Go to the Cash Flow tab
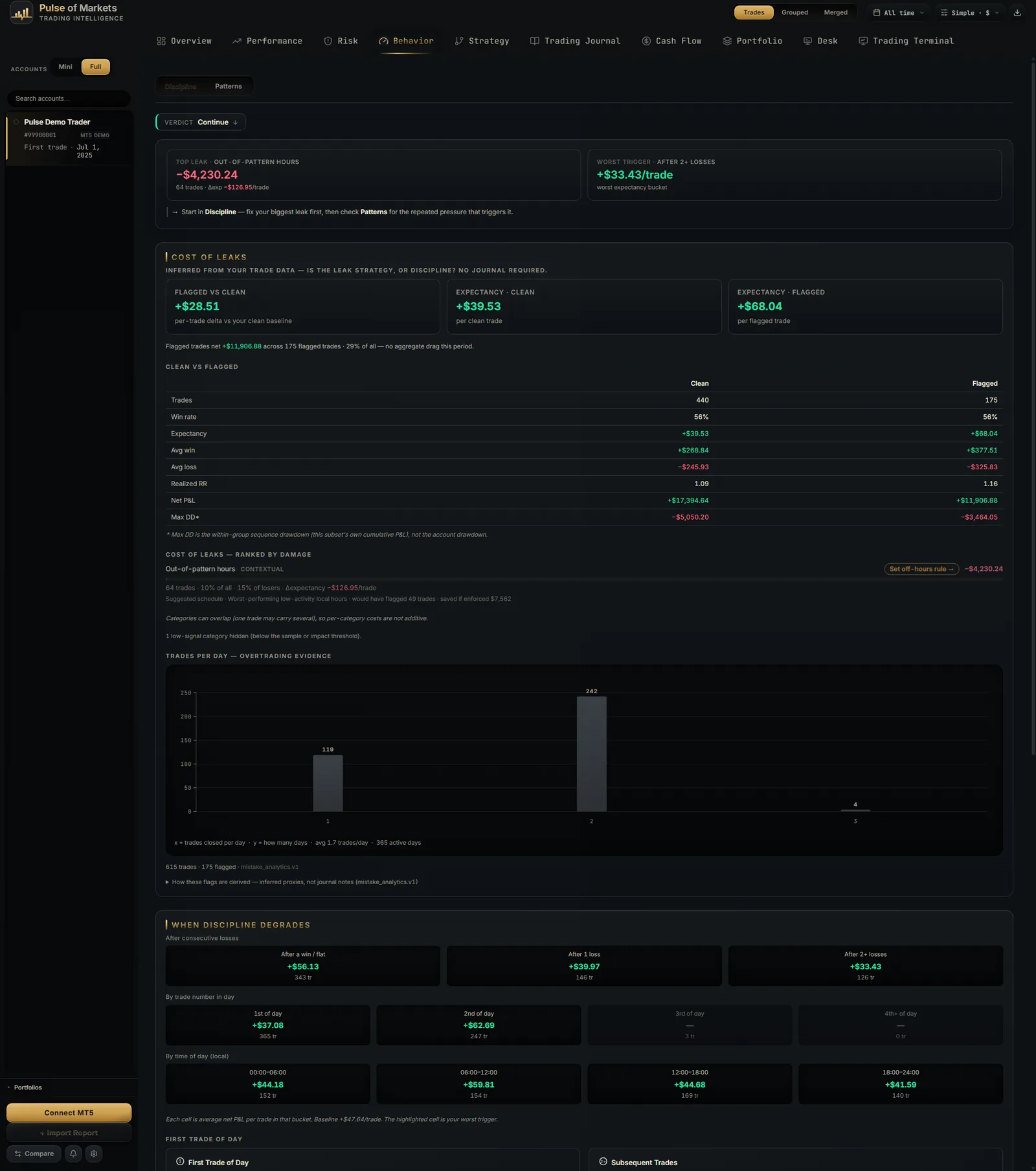Screen dimensions: 1036x1171 click(672, 41)
